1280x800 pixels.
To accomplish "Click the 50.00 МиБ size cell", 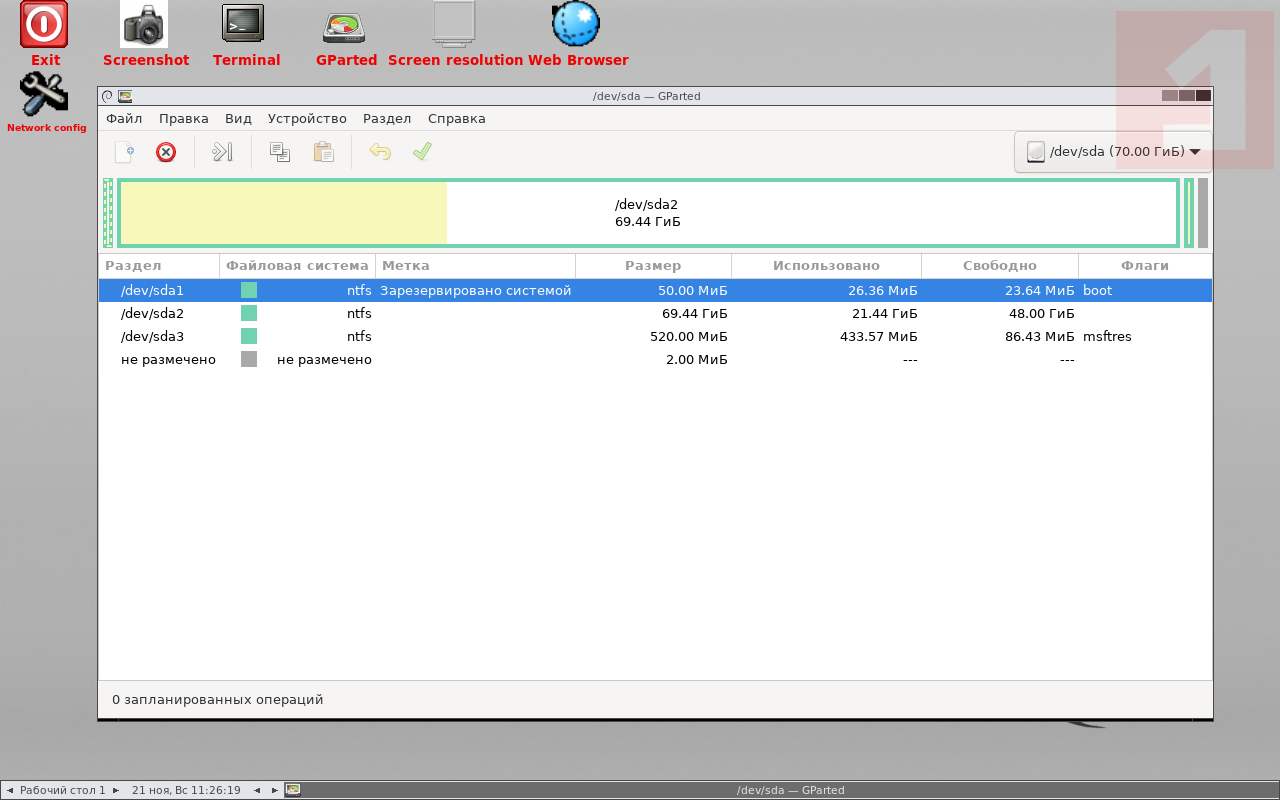I will tap(693, 290).
